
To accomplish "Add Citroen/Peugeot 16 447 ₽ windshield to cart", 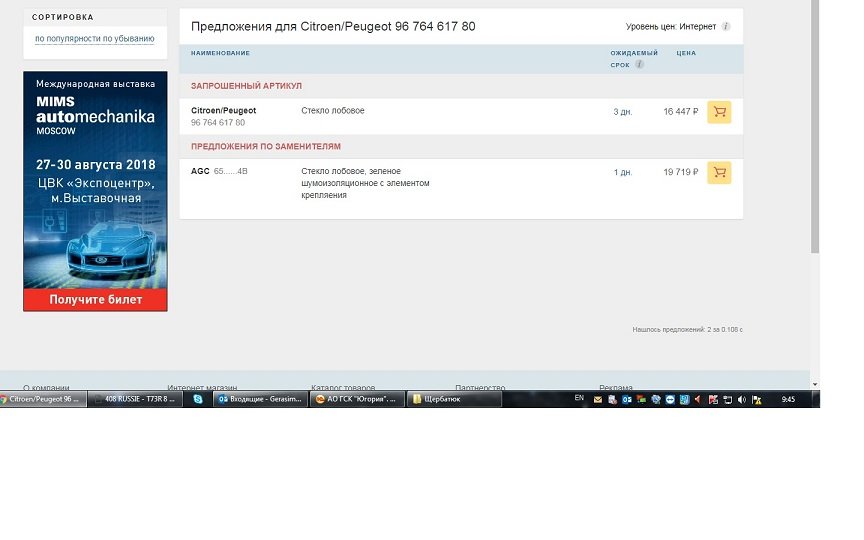I will pyautogui.click(x=719, y=112).
